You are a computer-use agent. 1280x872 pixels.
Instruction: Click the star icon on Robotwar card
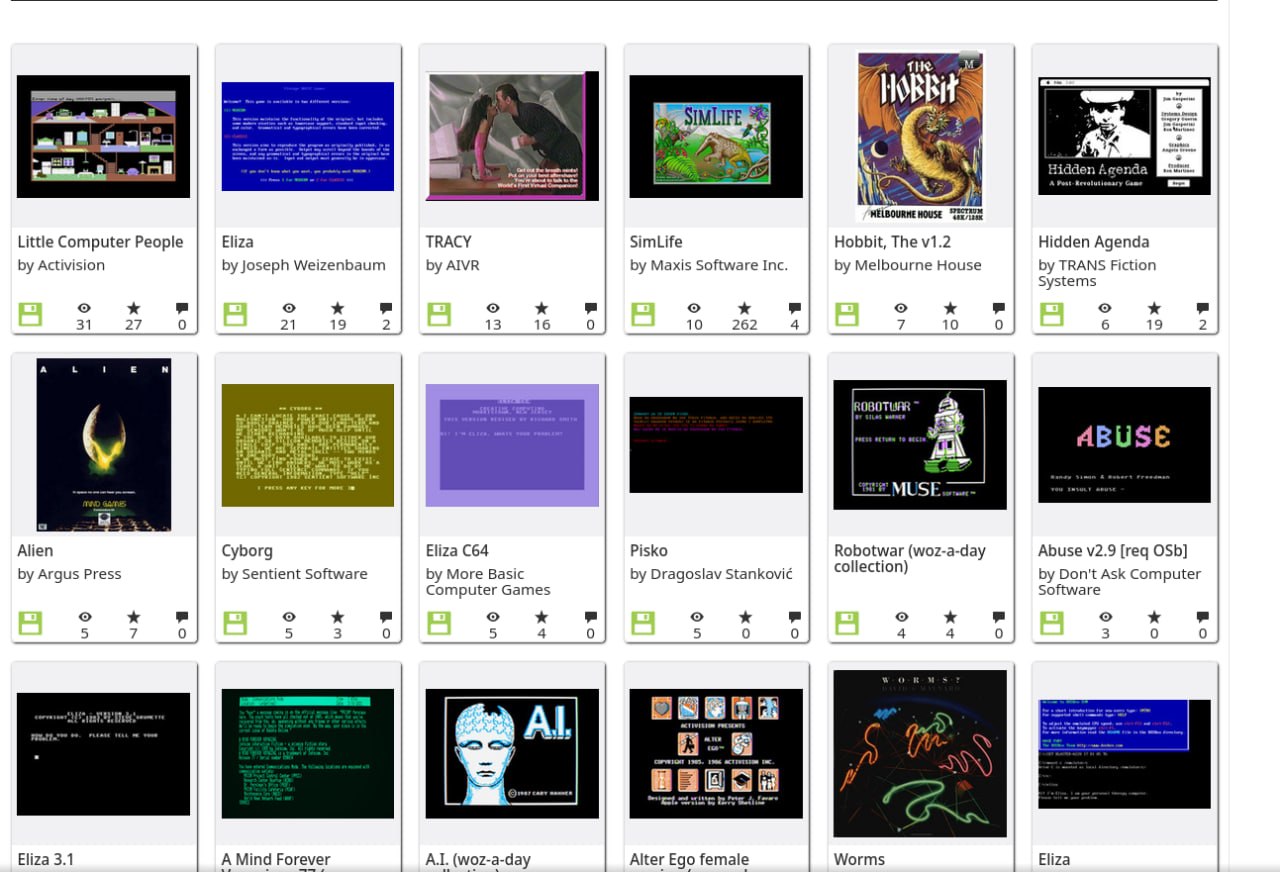[950, 617]
